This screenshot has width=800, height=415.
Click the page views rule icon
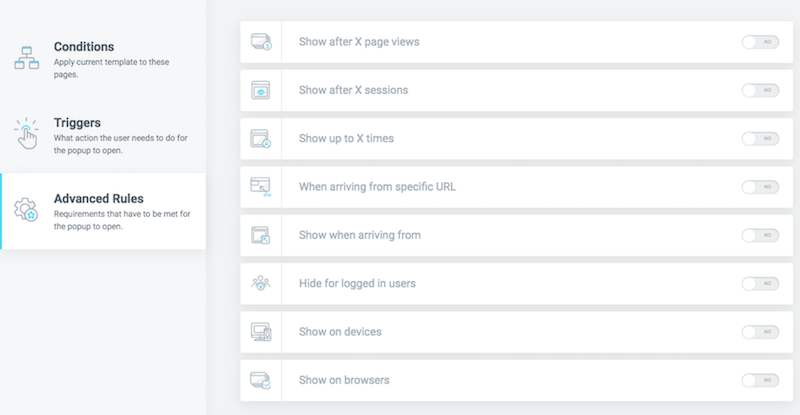(261, 42)
